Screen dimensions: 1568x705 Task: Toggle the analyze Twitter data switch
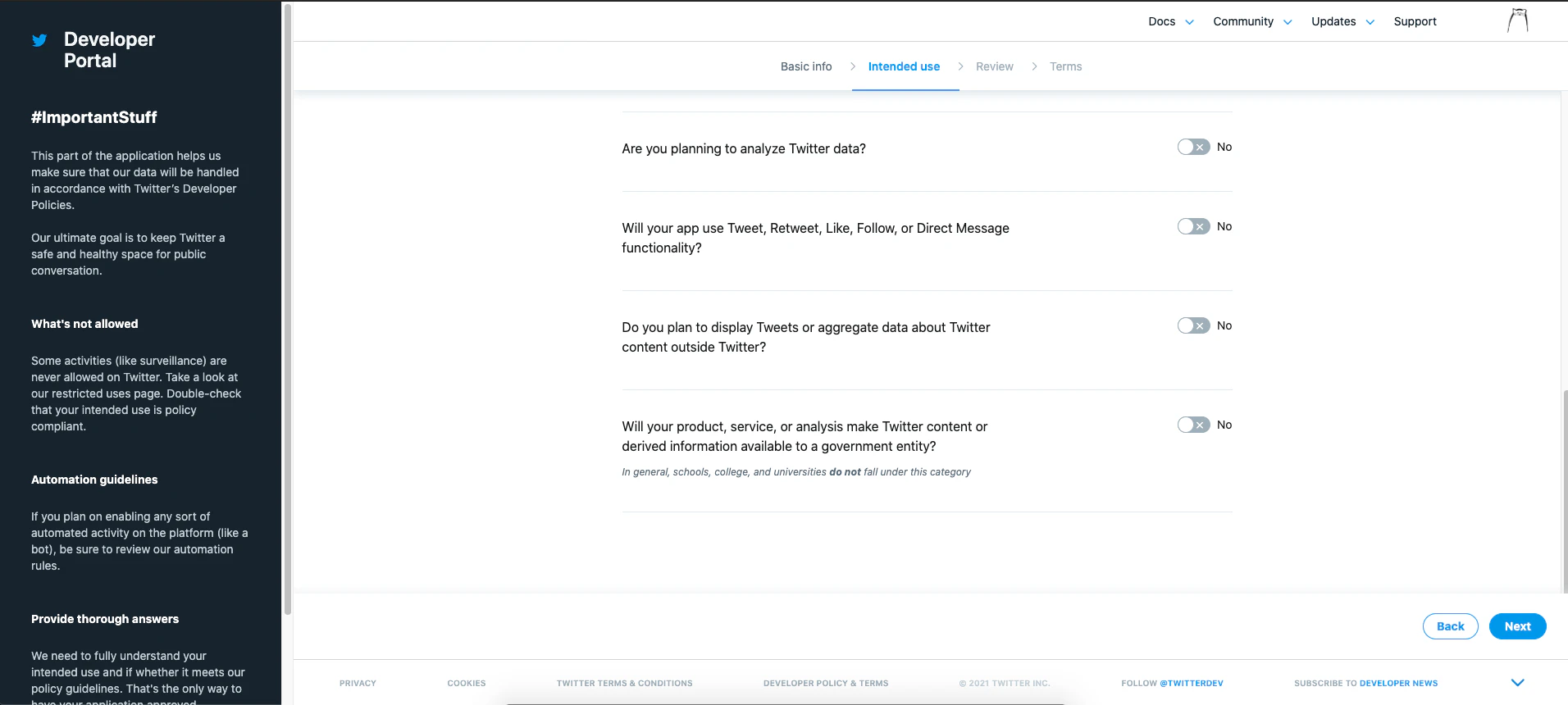click(x=1193, y=147)
